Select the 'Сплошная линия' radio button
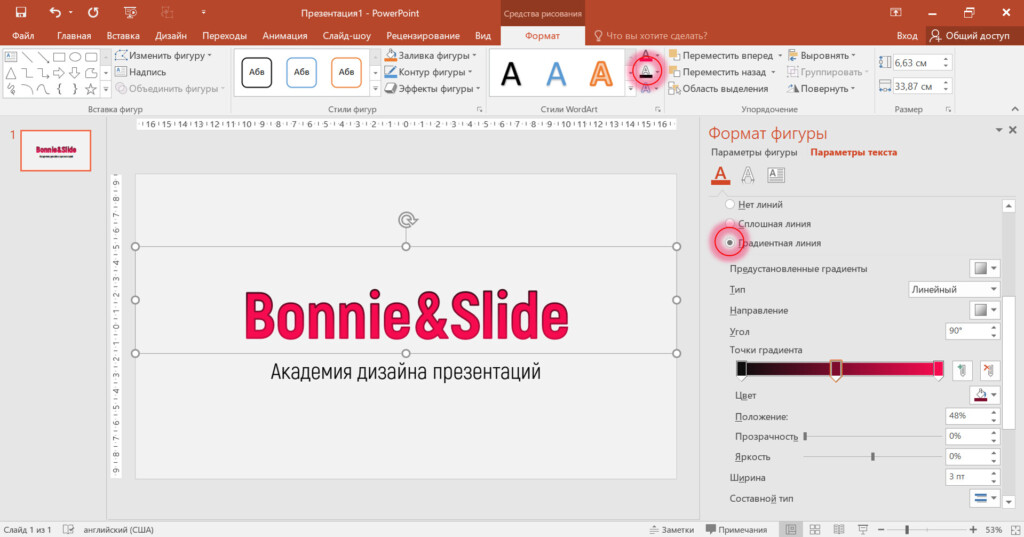The height and width of the screenshot is (537, 1024). [x=730, y=224]
